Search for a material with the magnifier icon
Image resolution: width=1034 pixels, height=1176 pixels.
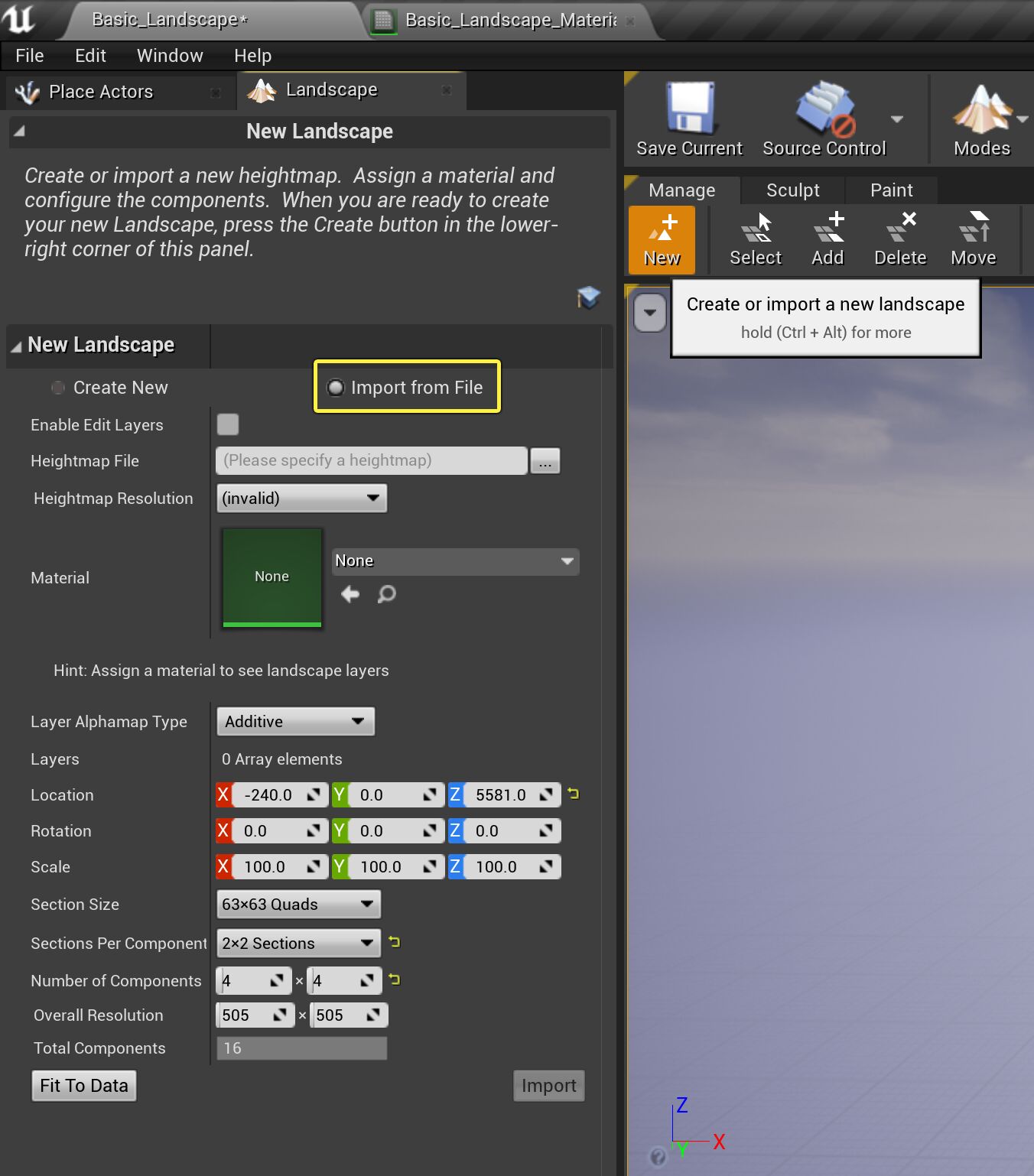tap(386, 594)
